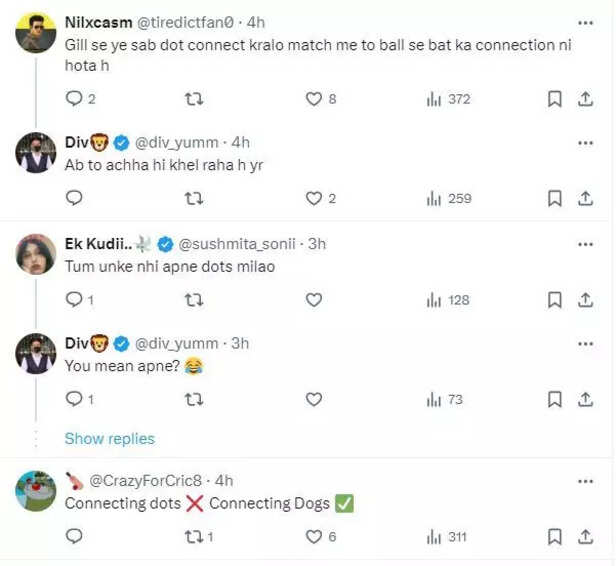This screenshot has height=566, width=616.
Task: Open Nilxcasm's profile avatar
Action: point(36,35)
